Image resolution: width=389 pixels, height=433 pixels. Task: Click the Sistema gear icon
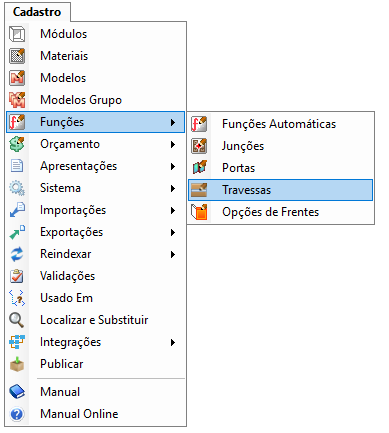[x=17, y=188]
